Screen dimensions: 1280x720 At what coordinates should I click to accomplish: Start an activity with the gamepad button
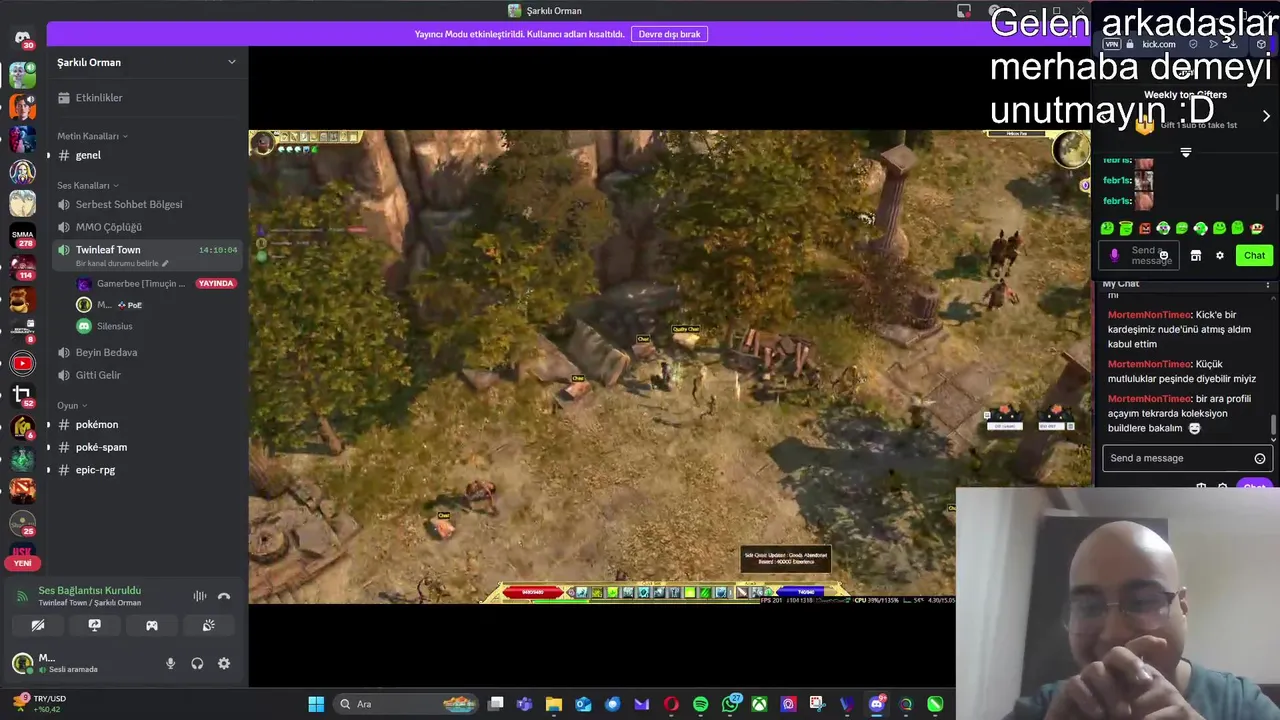152,625
